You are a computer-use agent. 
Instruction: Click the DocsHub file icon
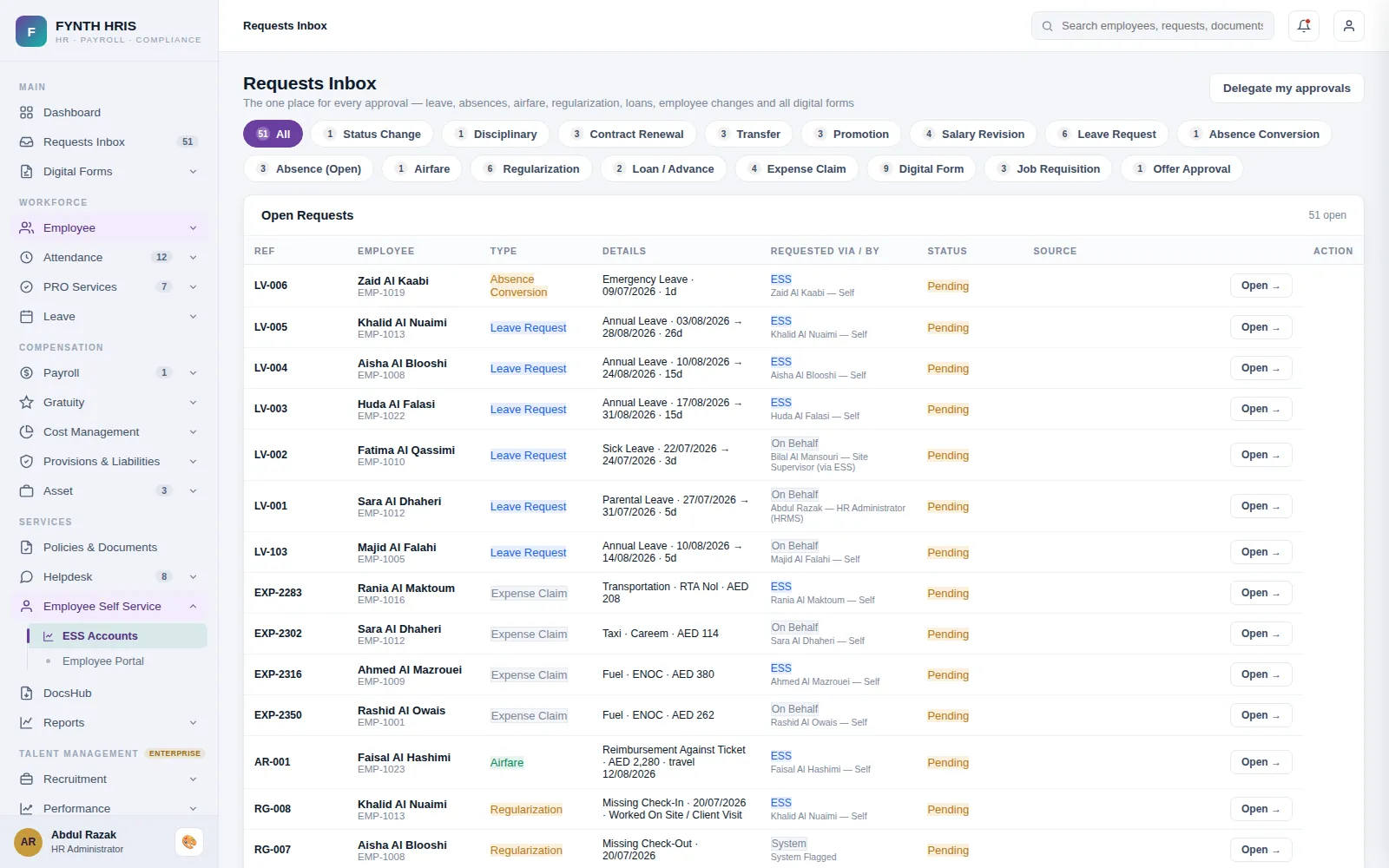tap(27, 694)
